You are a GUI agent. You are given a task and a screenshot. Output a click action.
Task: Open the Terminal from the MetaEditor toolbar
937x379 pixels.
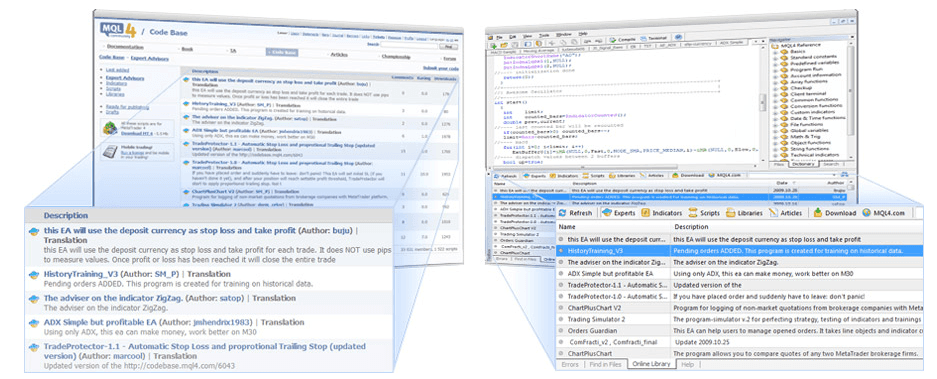point(654,39)
